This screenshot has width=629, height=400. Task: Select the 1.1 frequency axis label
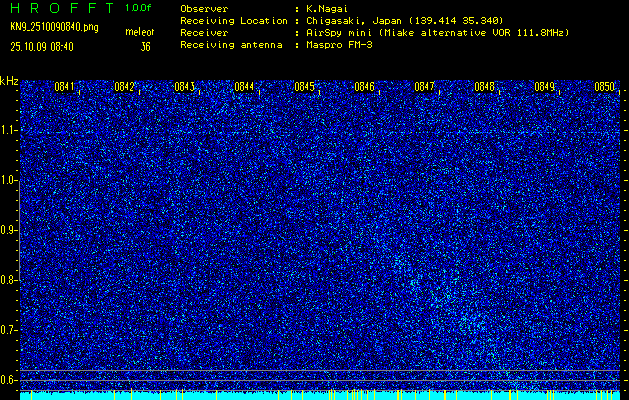[10, 130]
